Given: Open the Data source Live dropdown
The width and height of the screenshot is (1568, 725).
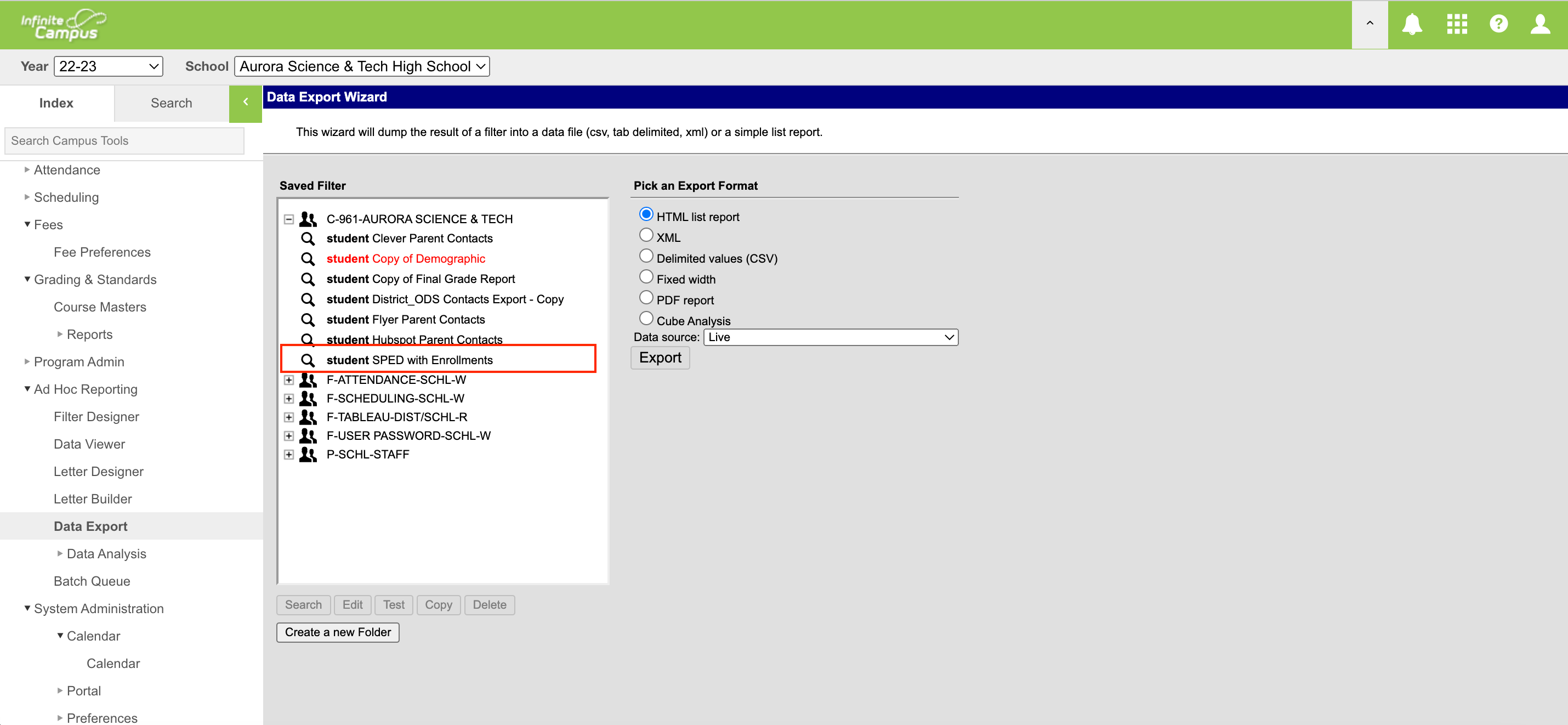Looking at the screenshot, I should pyautogui.click(x=830, y=337).
